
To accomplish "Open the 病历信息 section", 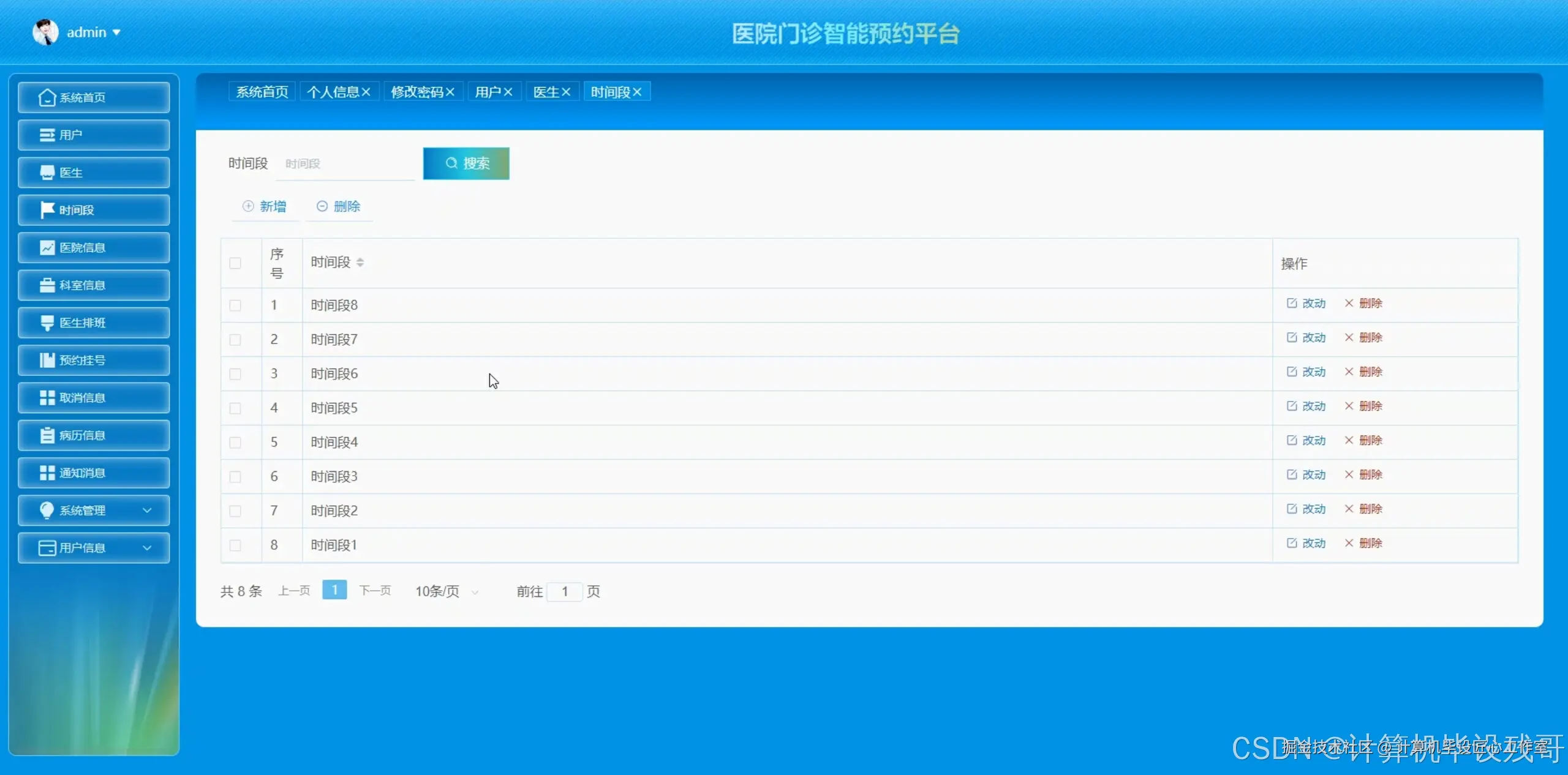I will (93, 435).
